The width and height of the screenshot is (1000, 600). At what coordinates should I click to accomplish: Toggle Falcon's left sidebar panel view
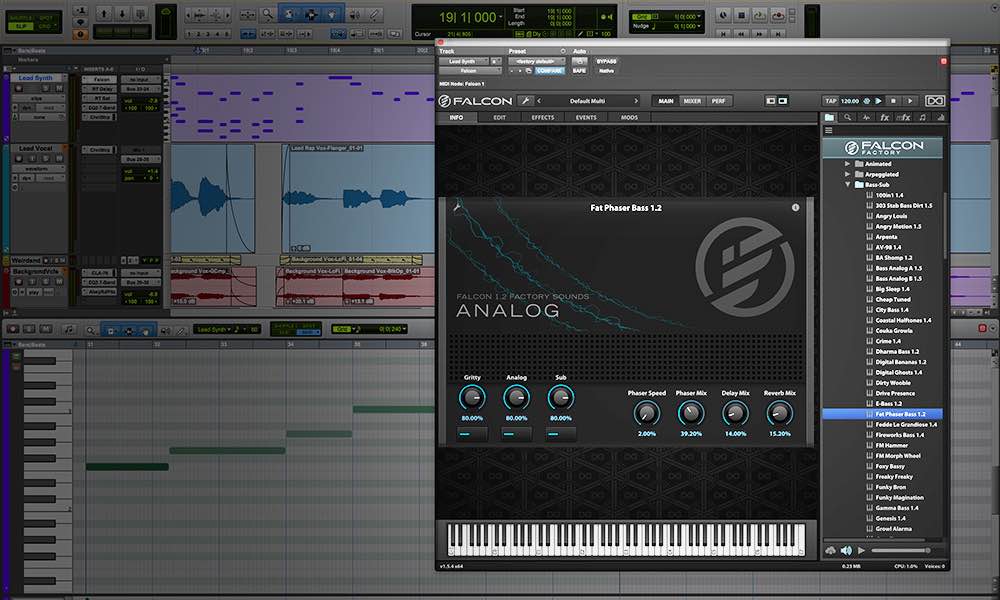click(770, 101)
